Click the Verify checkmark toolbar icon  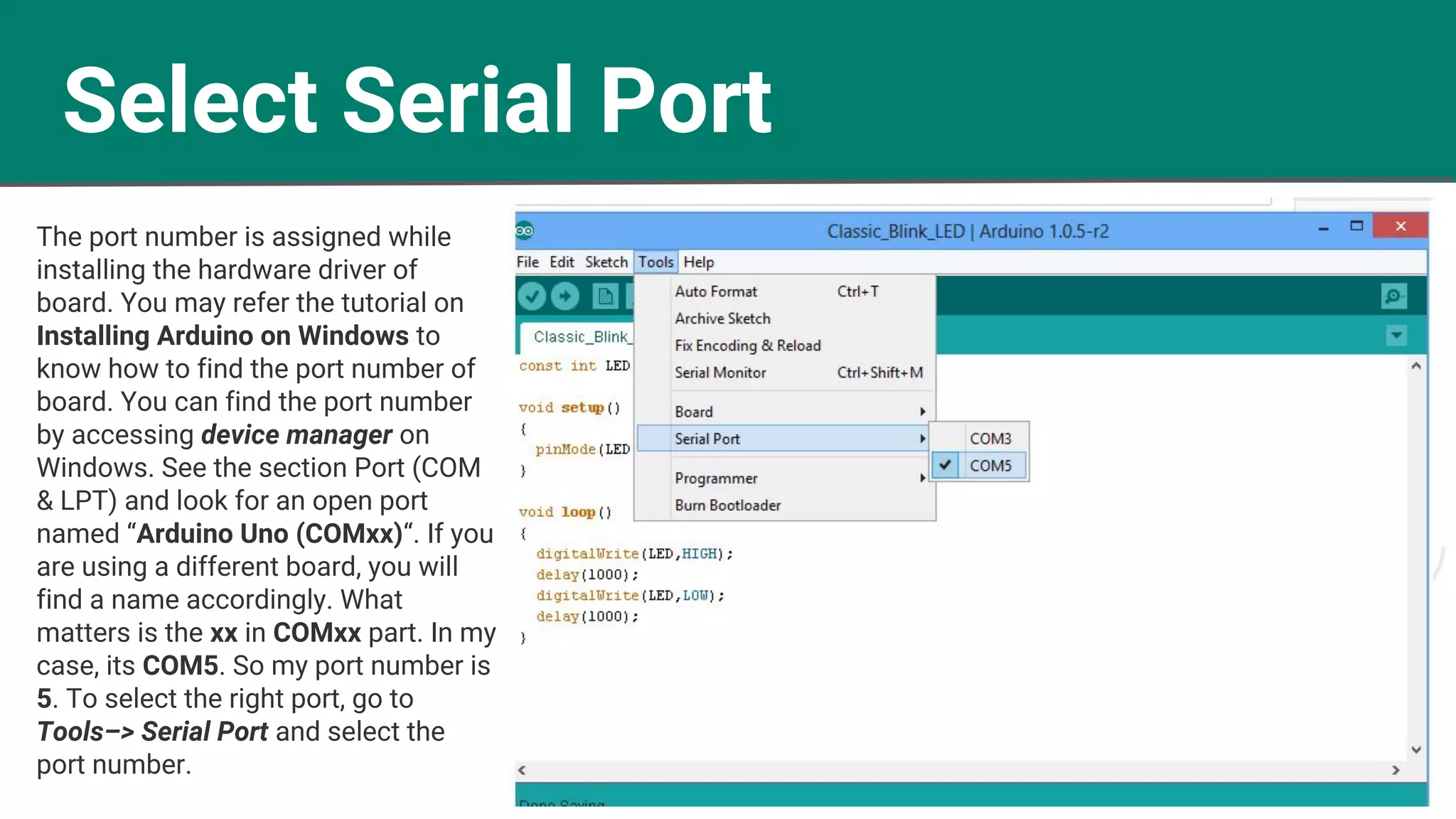(x=532, y=296)
